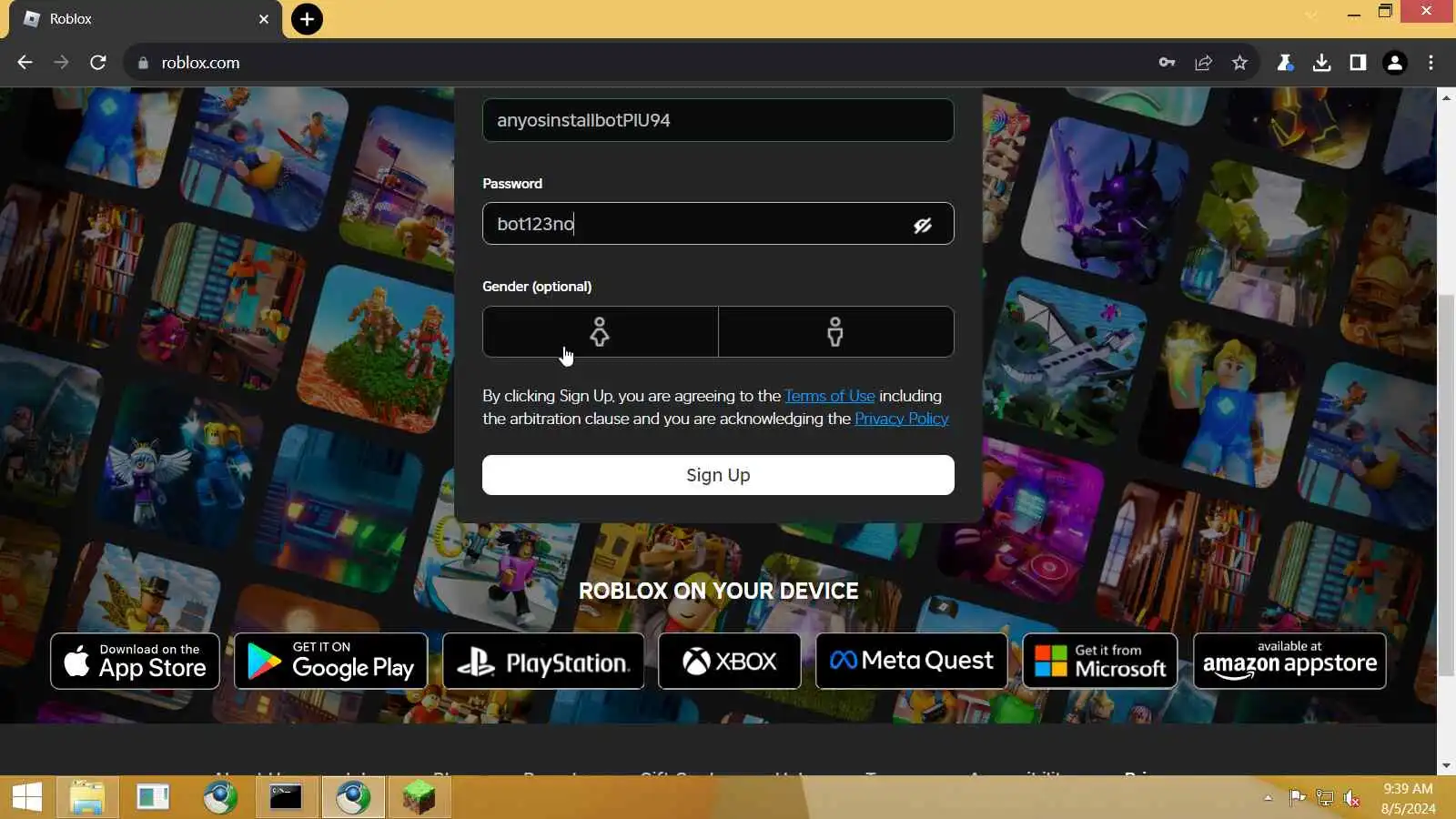
Task: Reload the Roblox page
Action: 98,63
